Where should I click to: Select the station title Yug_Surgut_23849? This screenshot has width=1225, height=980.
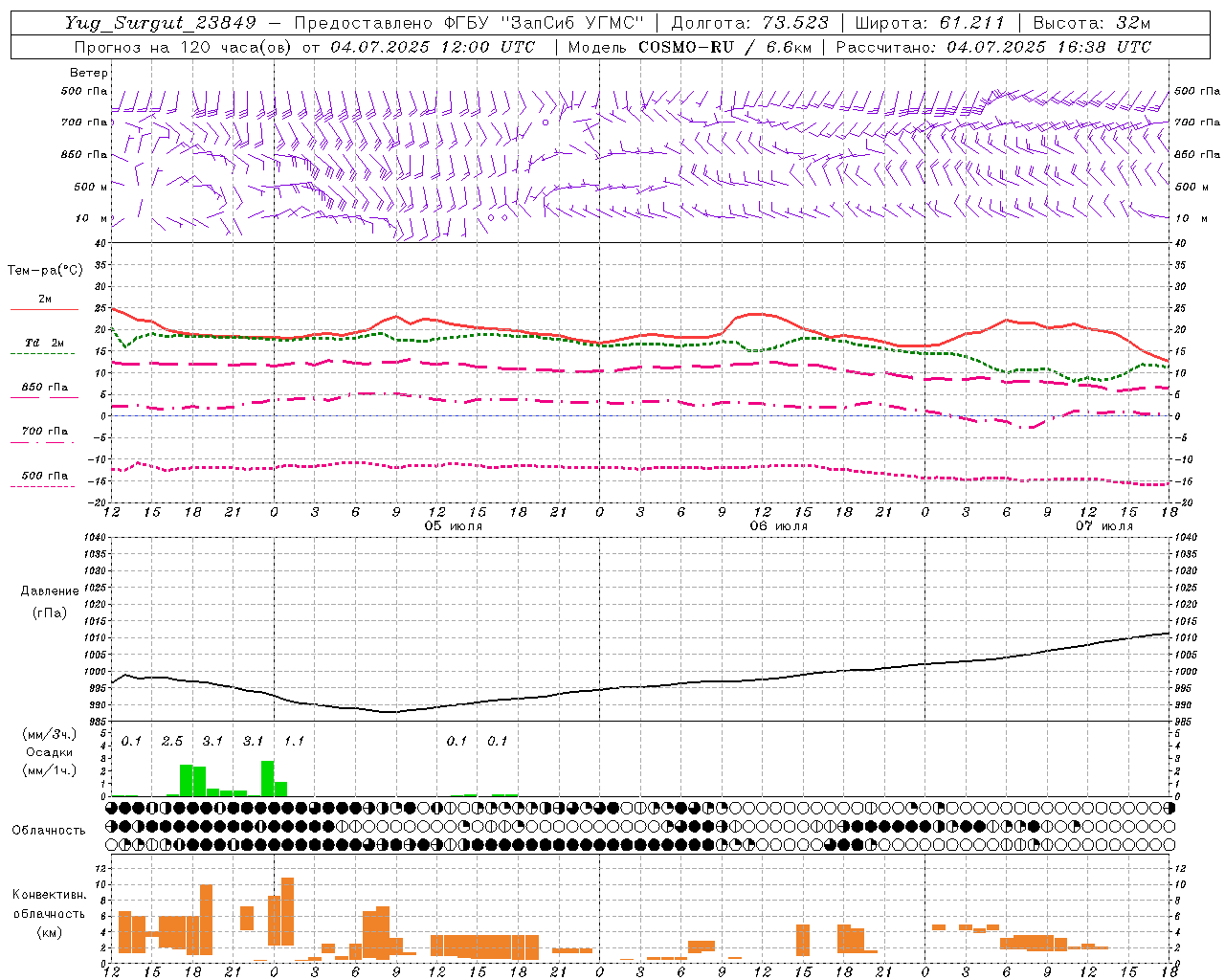(x=161, y=23)
